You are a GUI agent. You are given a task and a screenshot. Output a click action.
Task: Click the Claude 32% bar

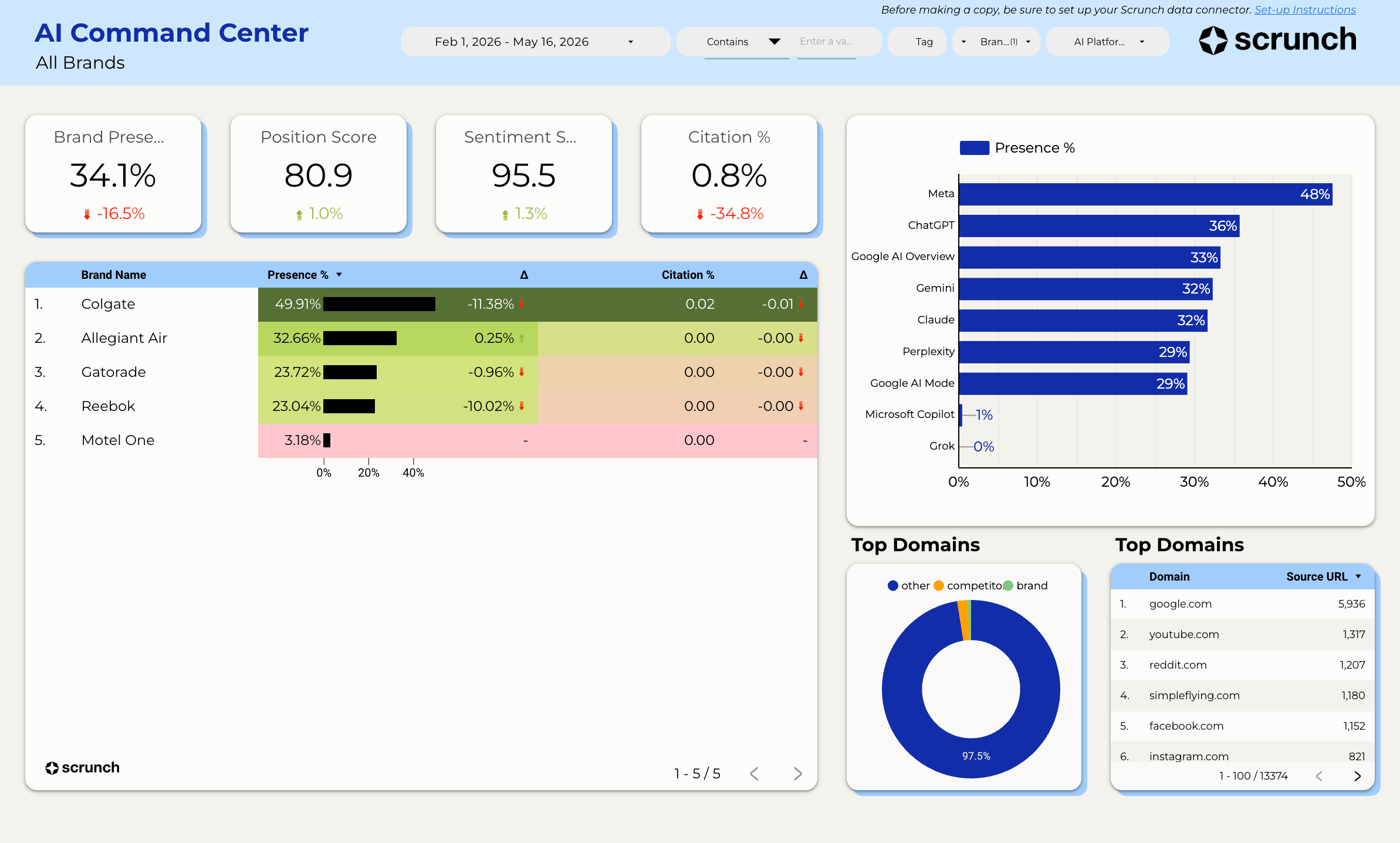(x=1083, y=321)
